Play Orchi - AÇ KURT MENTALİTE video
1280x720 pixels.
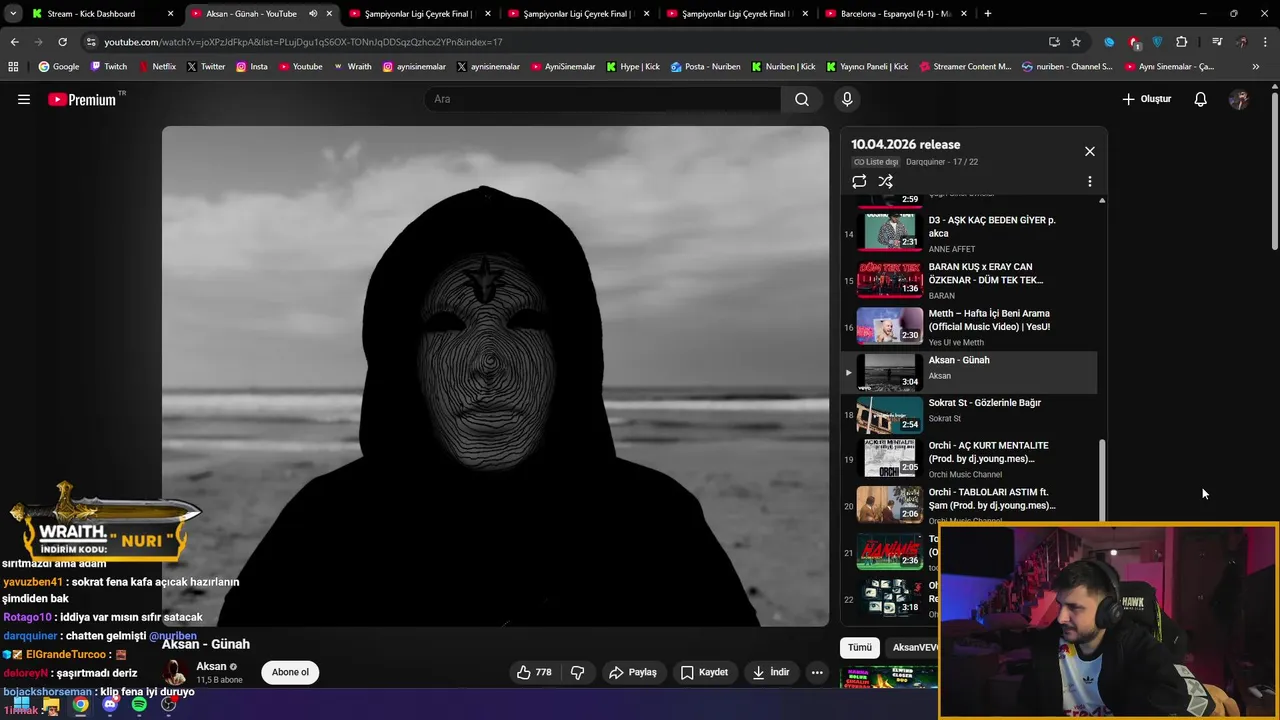pyautogui.click(x=969, y=459)
